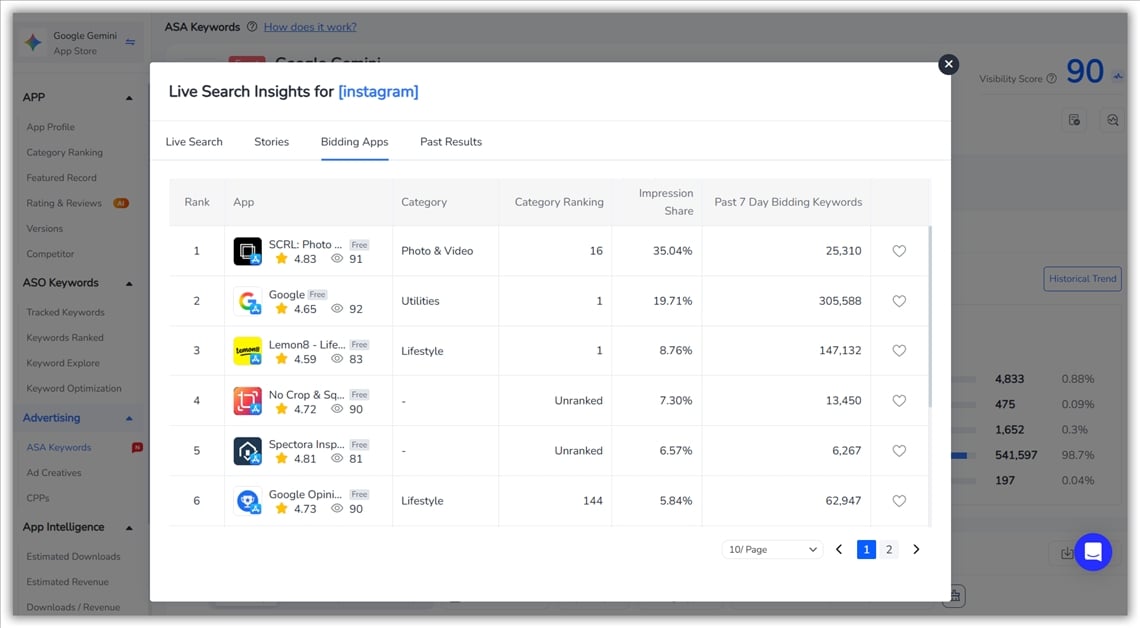Open the How does it work link

[x=310, y=27]
